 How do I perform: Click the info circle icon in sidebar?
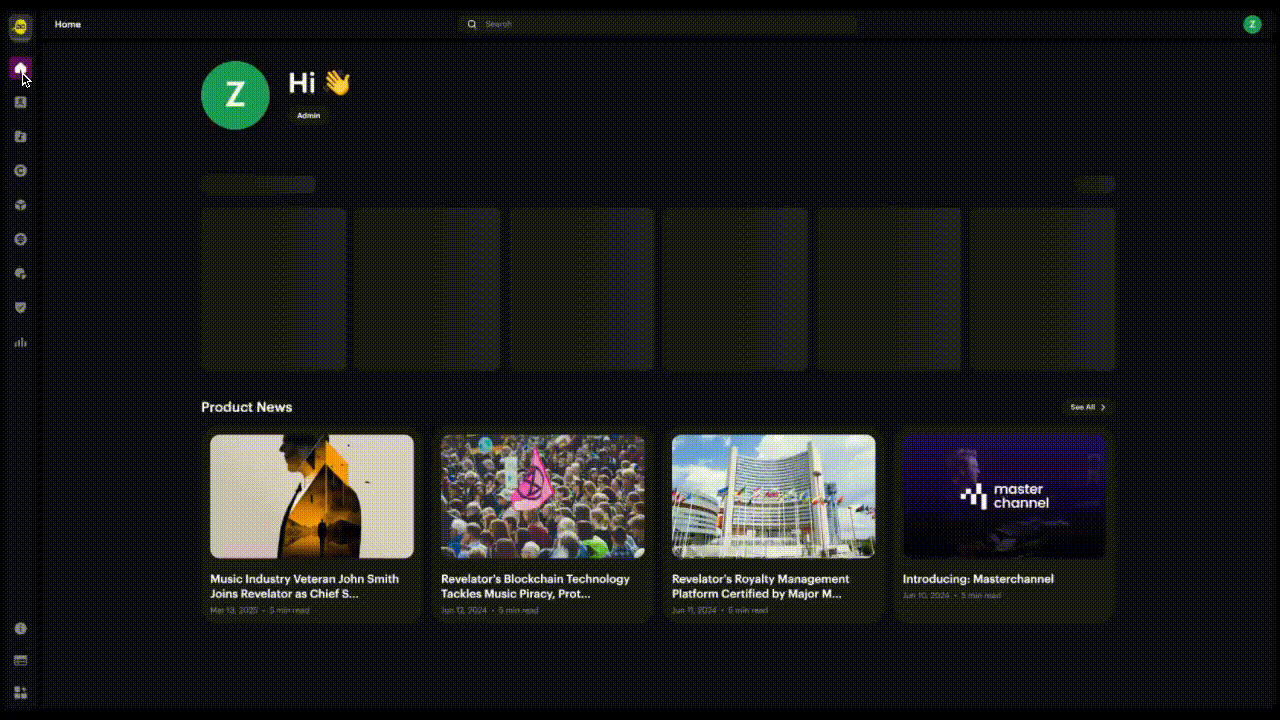click(20, 629)
